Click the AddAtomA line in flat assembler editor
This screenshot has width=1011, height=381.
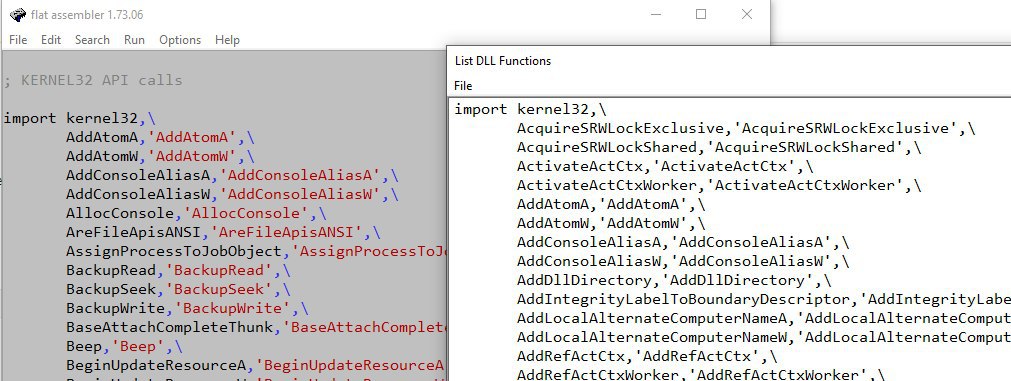(x=161, y=137)
